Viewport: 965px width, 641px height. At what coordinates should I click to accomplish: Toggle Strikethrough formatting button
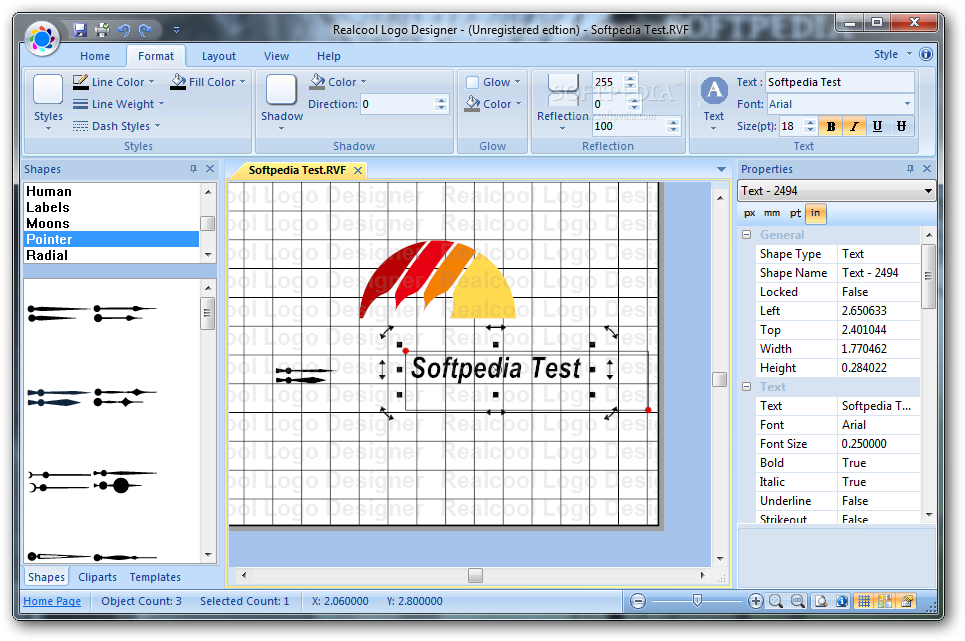click(901, 126)
